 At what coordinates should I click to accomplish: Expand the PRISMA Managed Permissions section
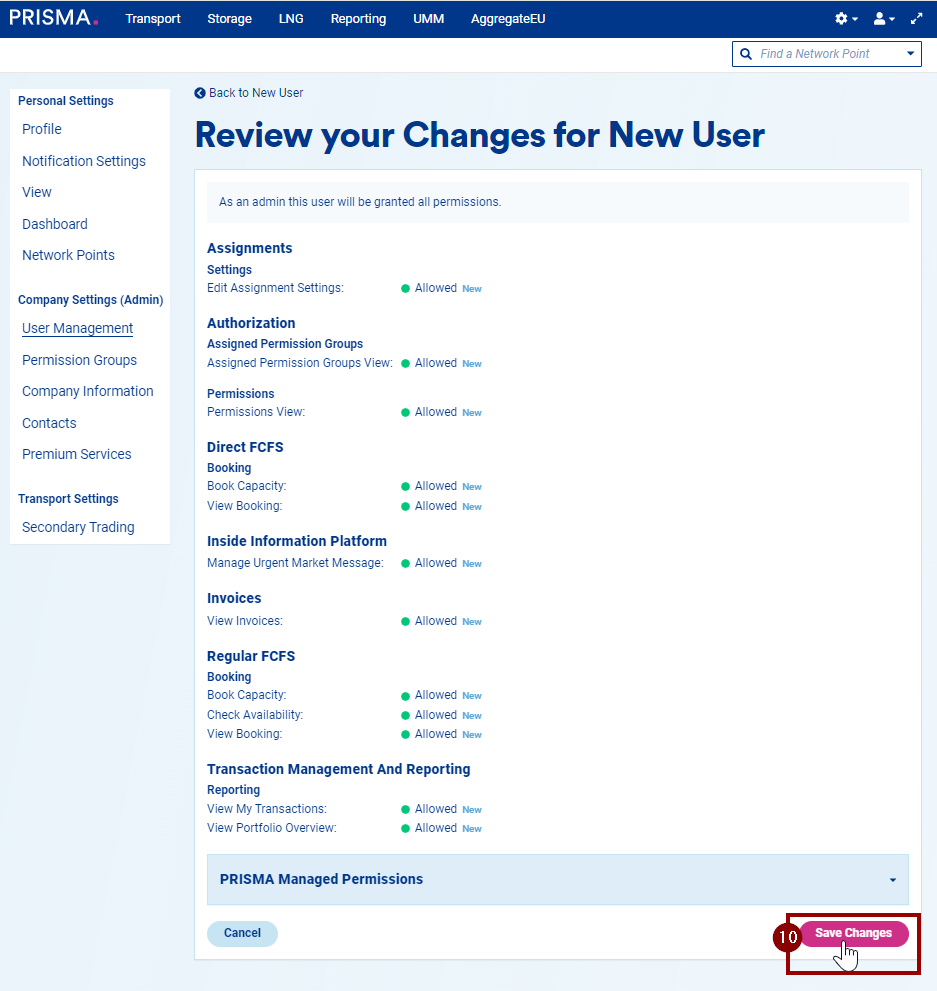pyautogui.click(x=557, y=879)
